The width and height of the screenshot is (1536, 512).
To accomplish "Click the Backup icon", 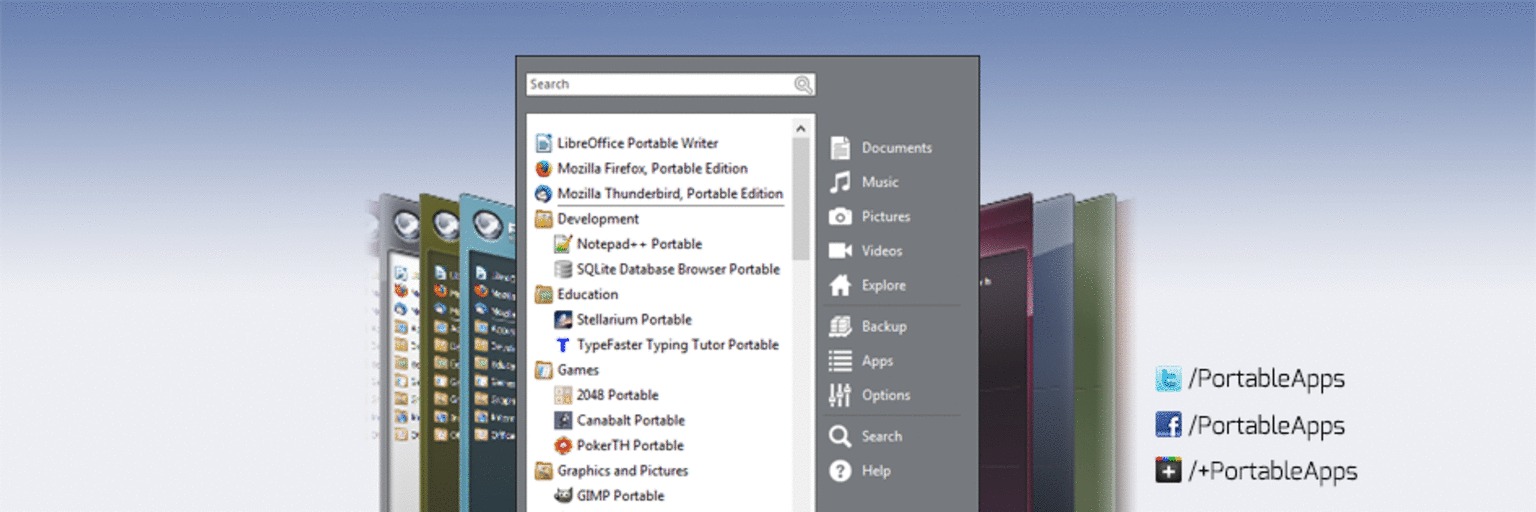I will click(x=840, y=326).
